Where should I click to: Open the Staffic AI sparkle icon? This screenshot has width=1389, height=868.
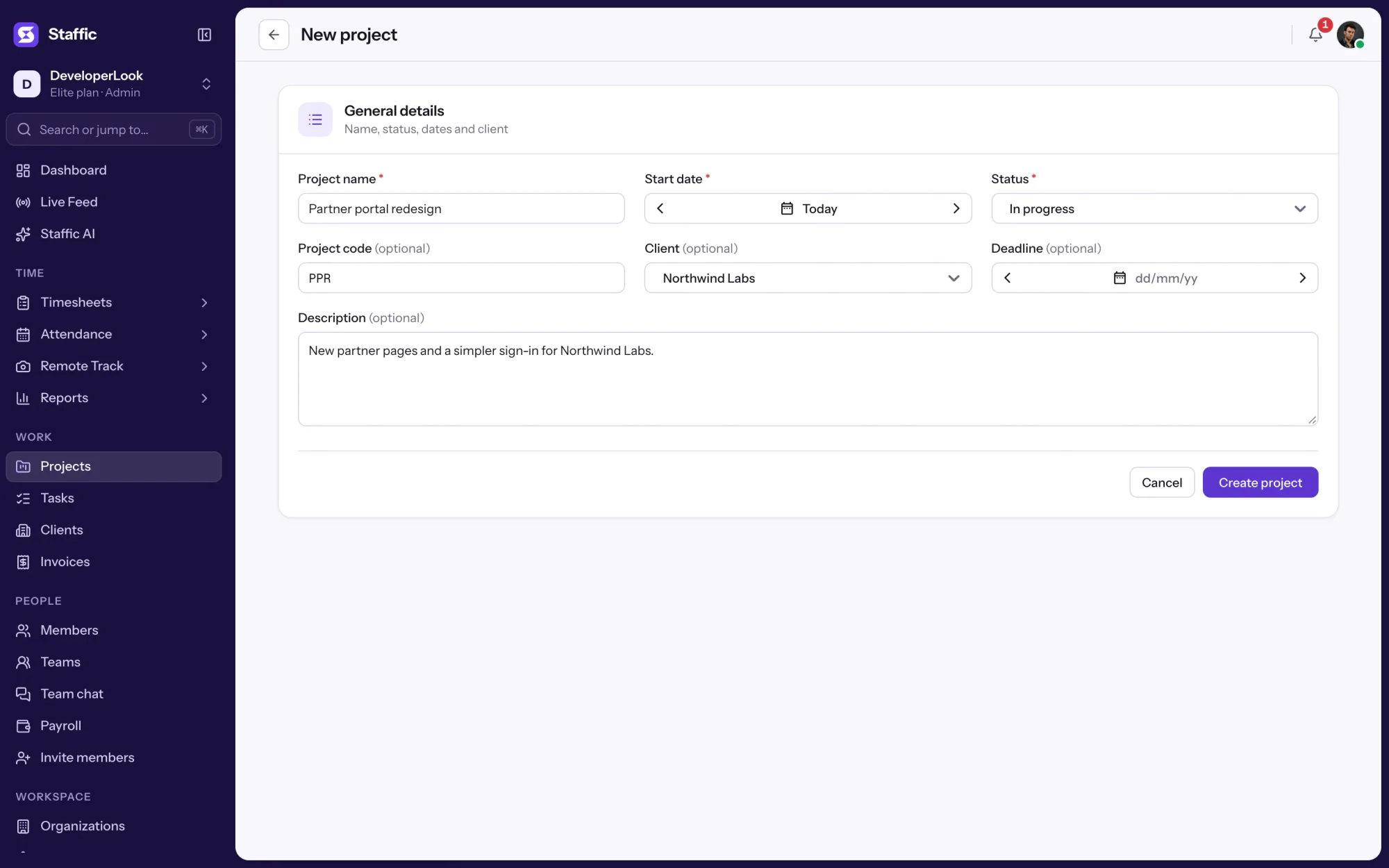click(23, 234)
